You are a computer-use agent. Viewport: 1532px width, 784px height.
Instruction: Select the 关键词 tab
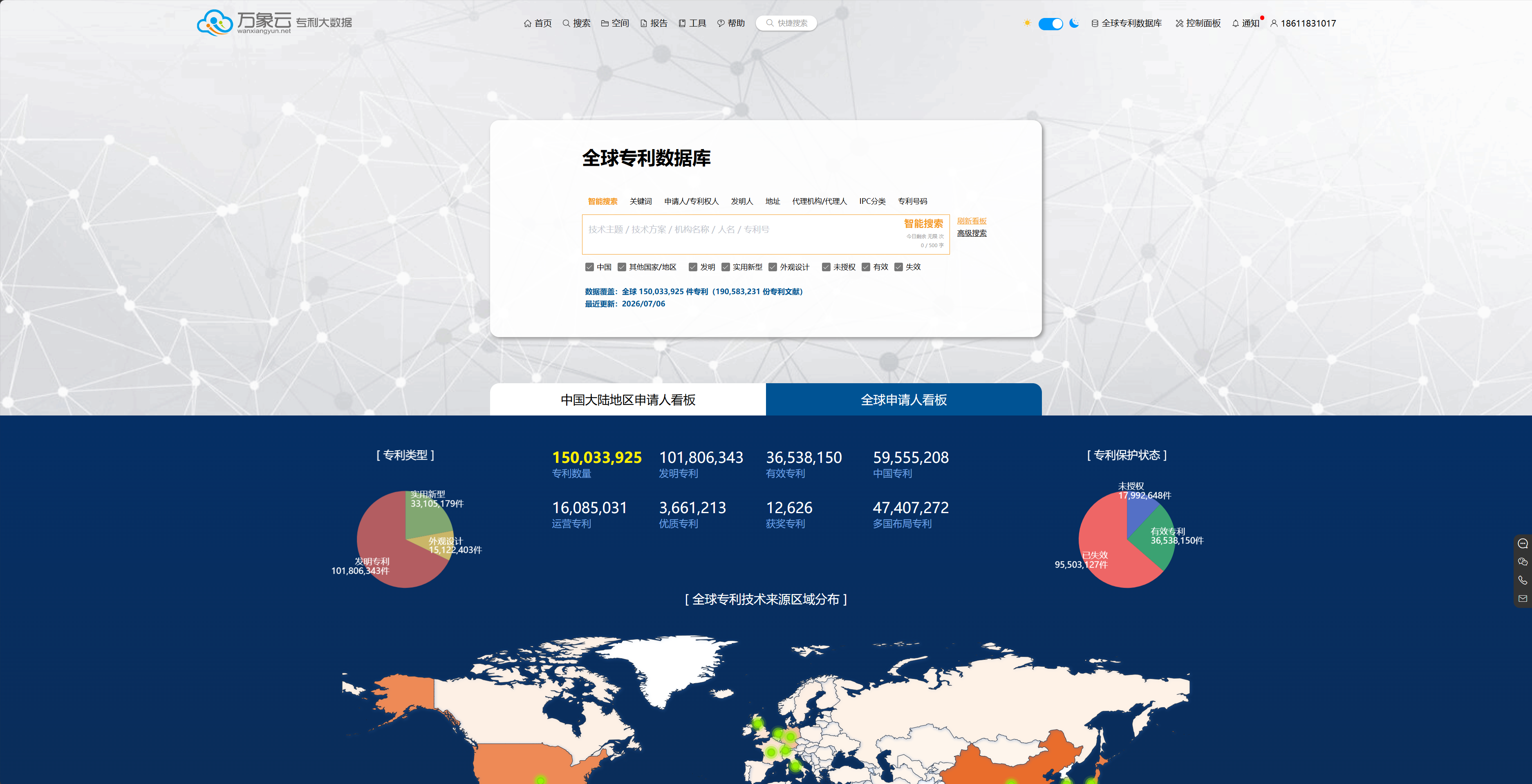(641, 201)
